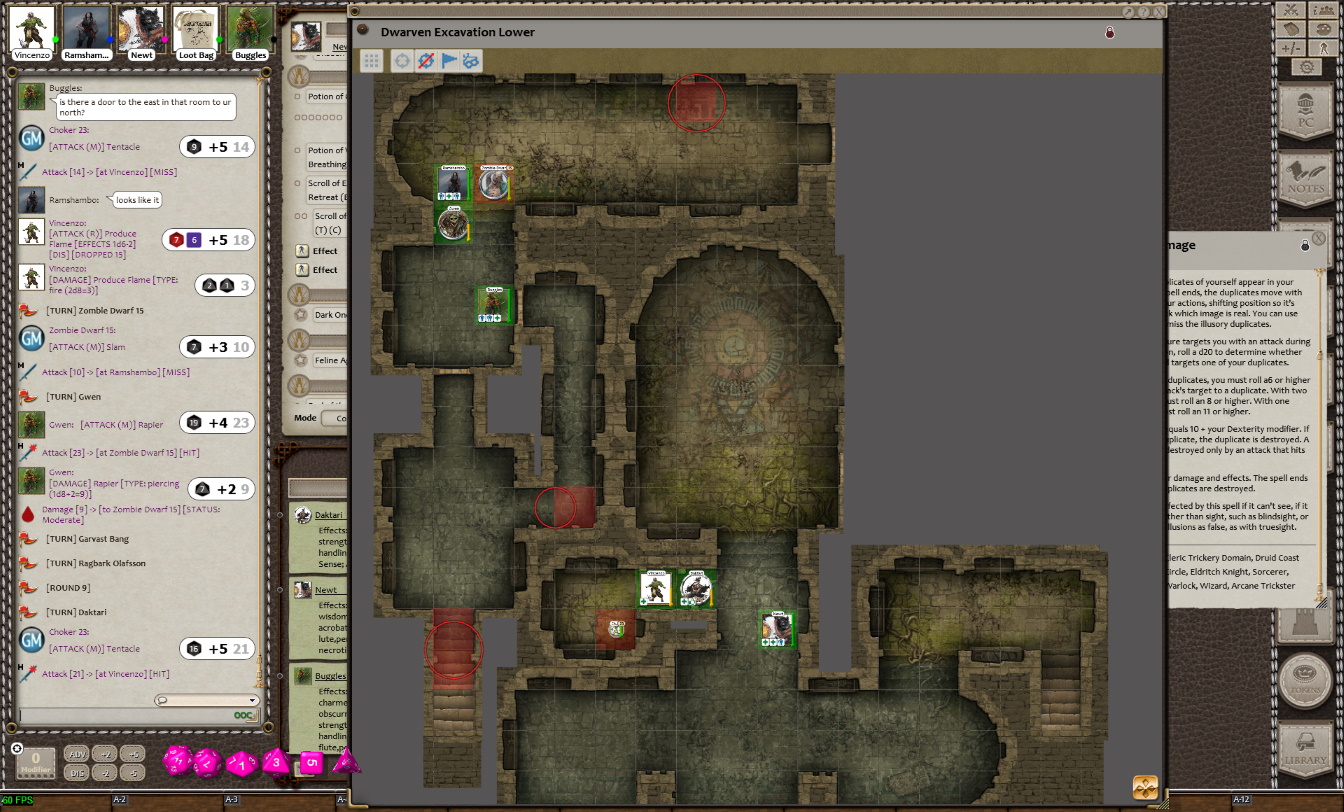
Task: Toggle the +5 modifier button
Action: point(133,754)
